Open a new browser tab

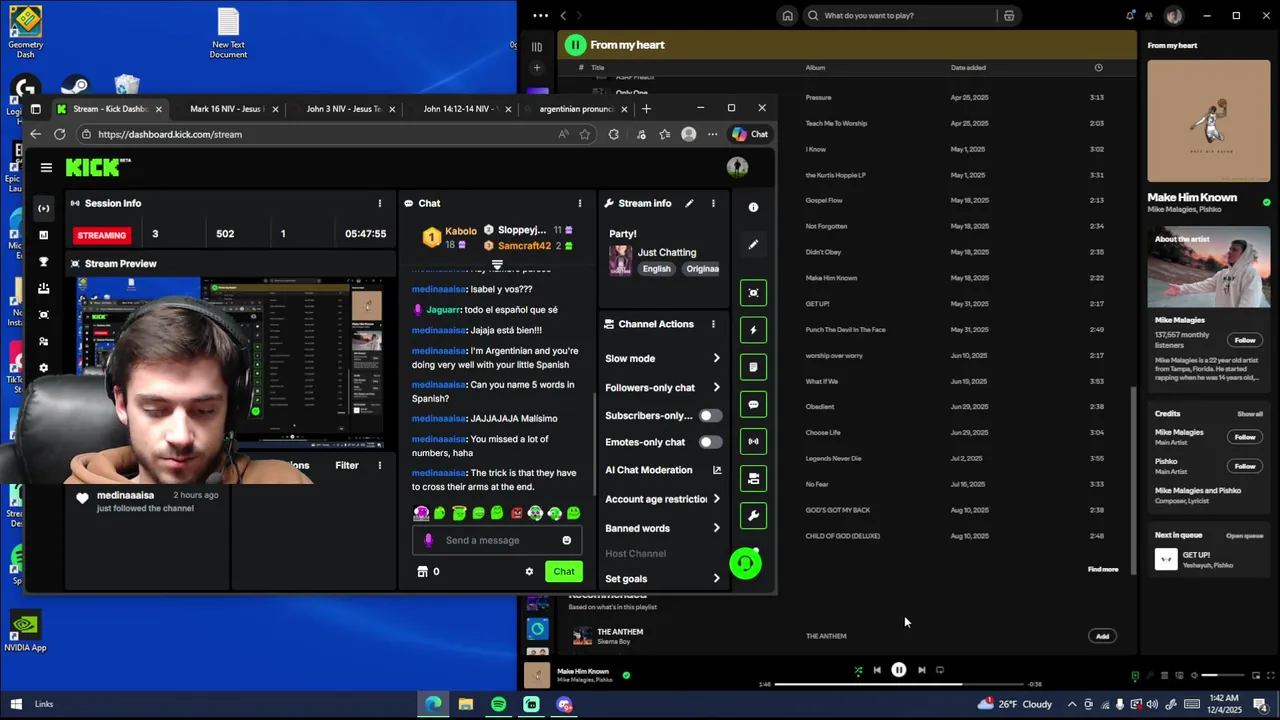tap(646, 108)
